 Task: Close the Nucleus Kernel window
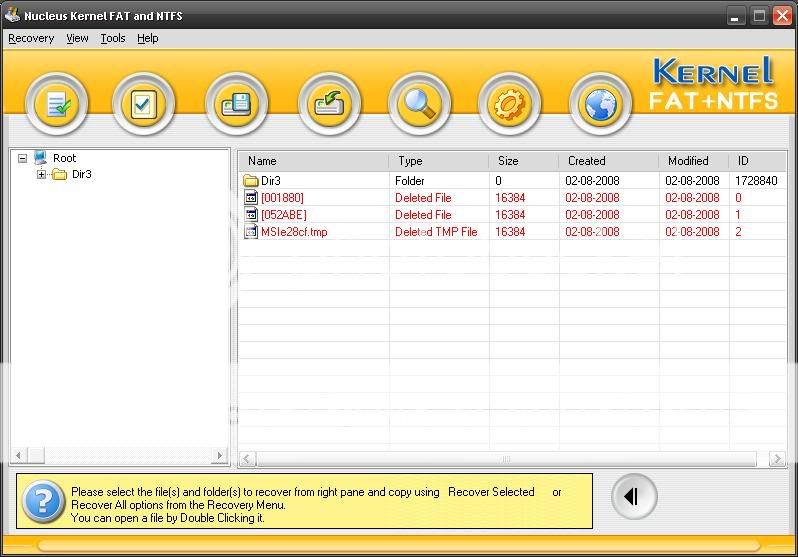pyautogui.click(x=783, y=15)
